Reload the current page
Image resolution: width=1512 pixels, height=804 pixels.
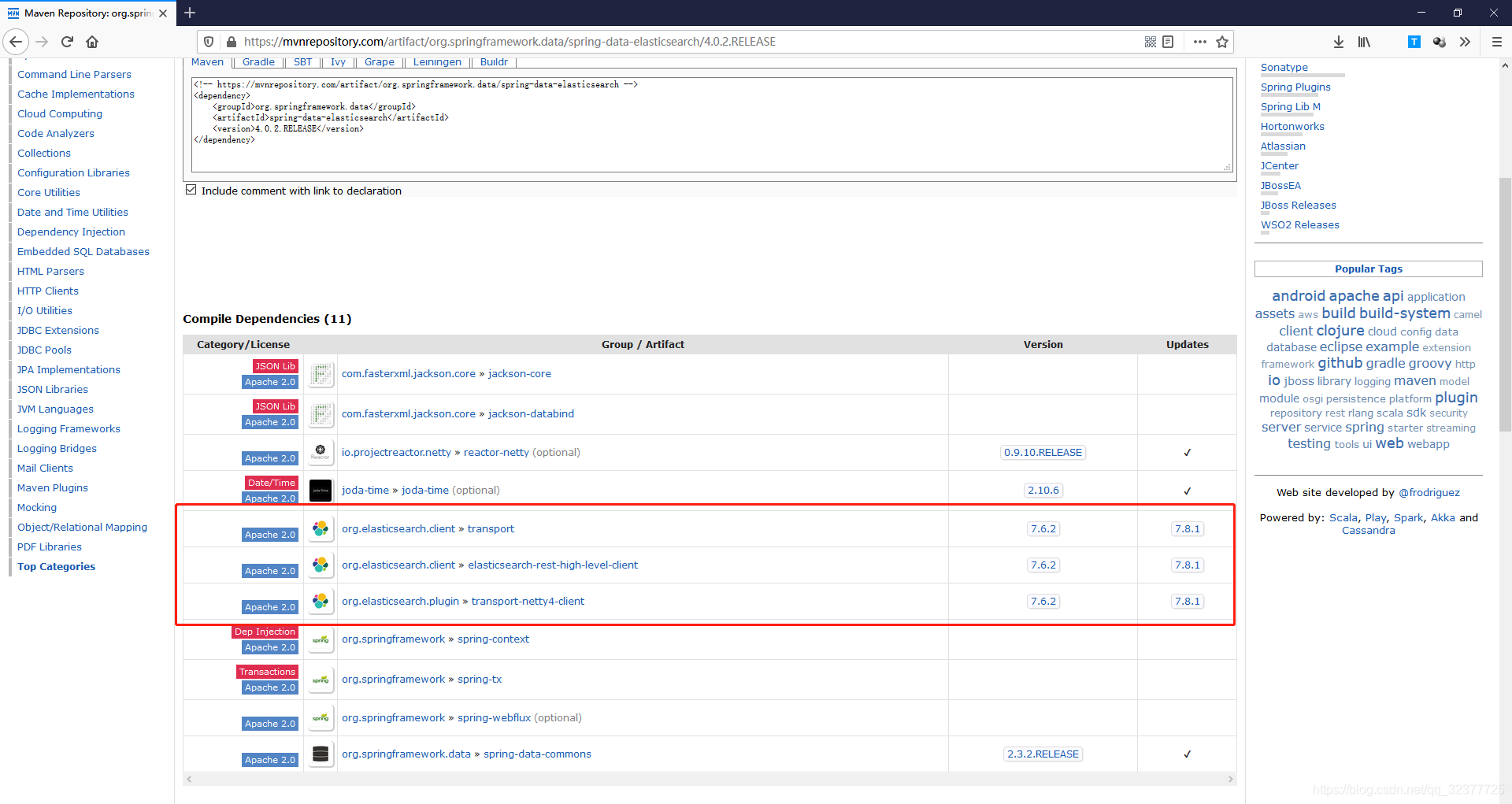[x=67, y=42]
